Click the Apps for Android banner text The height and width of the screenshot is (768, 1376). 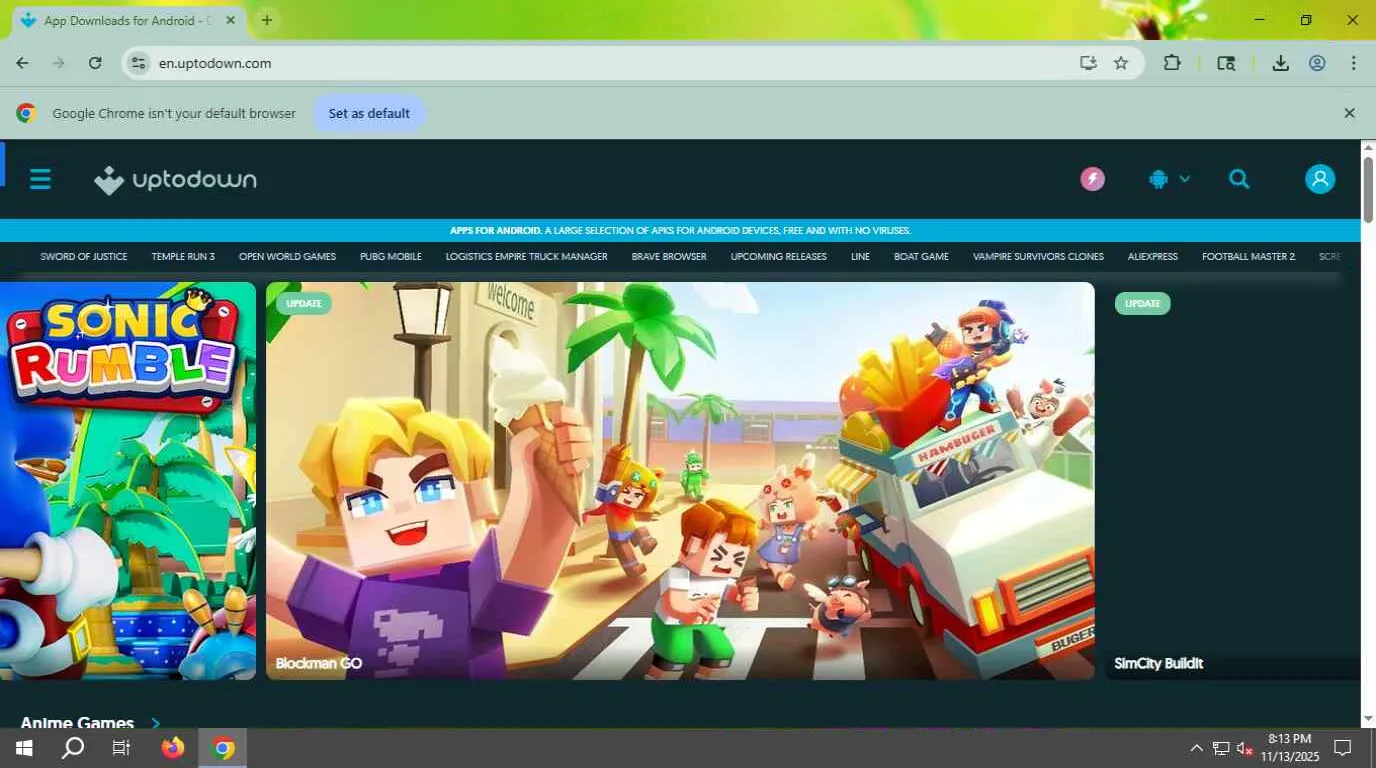coord(680,230)
